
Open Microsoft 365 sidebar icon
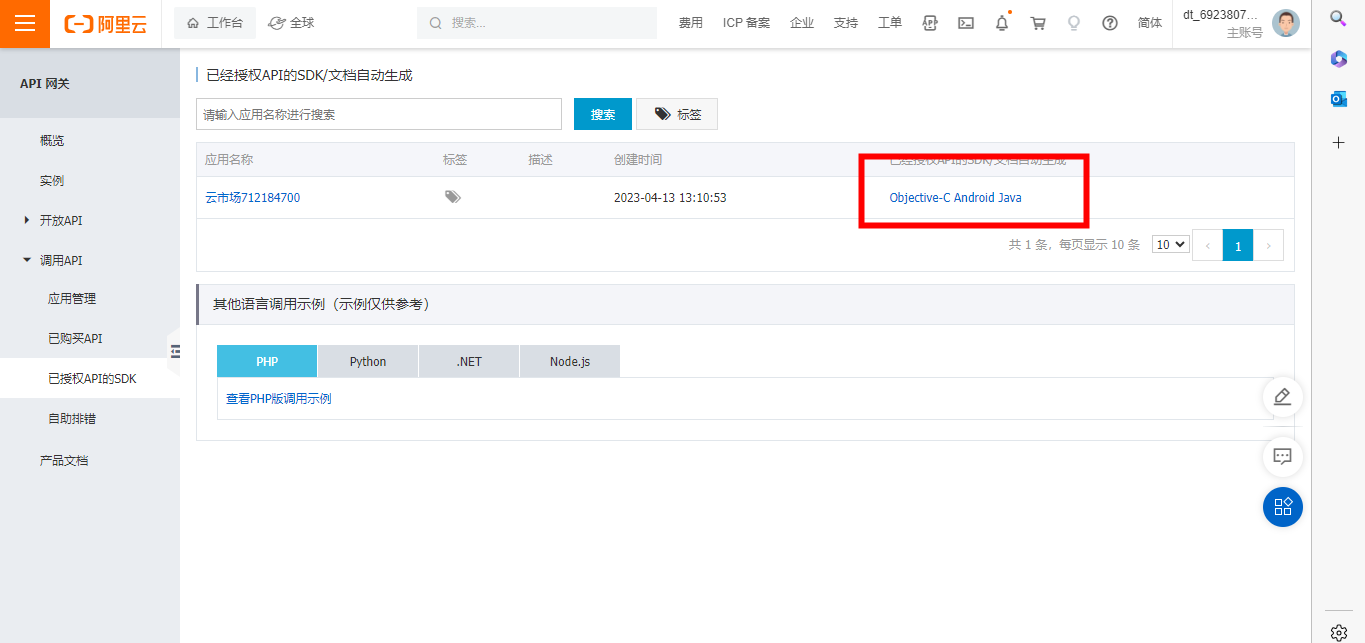1338,58
